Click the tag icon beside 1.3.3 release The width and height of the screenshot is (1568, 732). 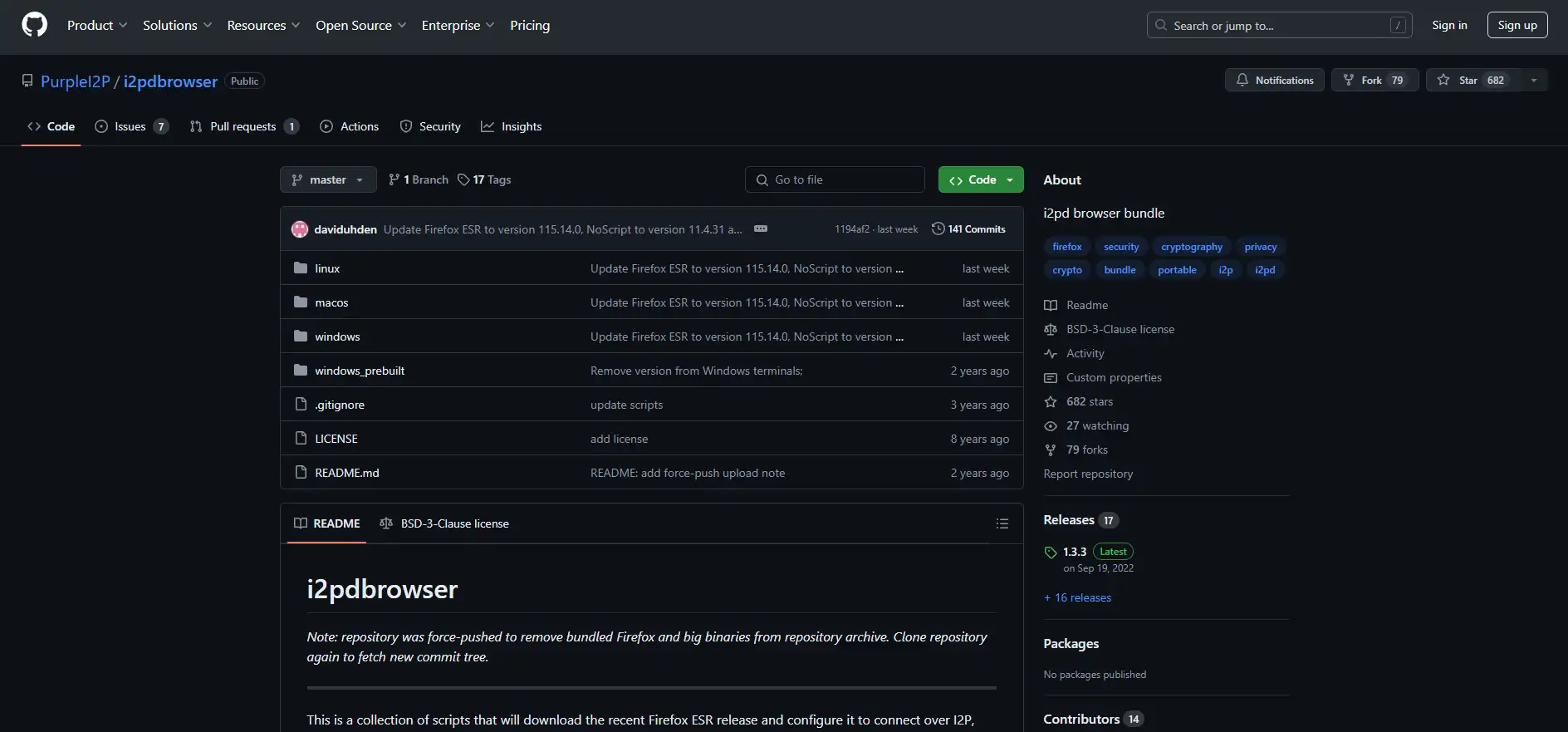click(x=1051, y=552)
